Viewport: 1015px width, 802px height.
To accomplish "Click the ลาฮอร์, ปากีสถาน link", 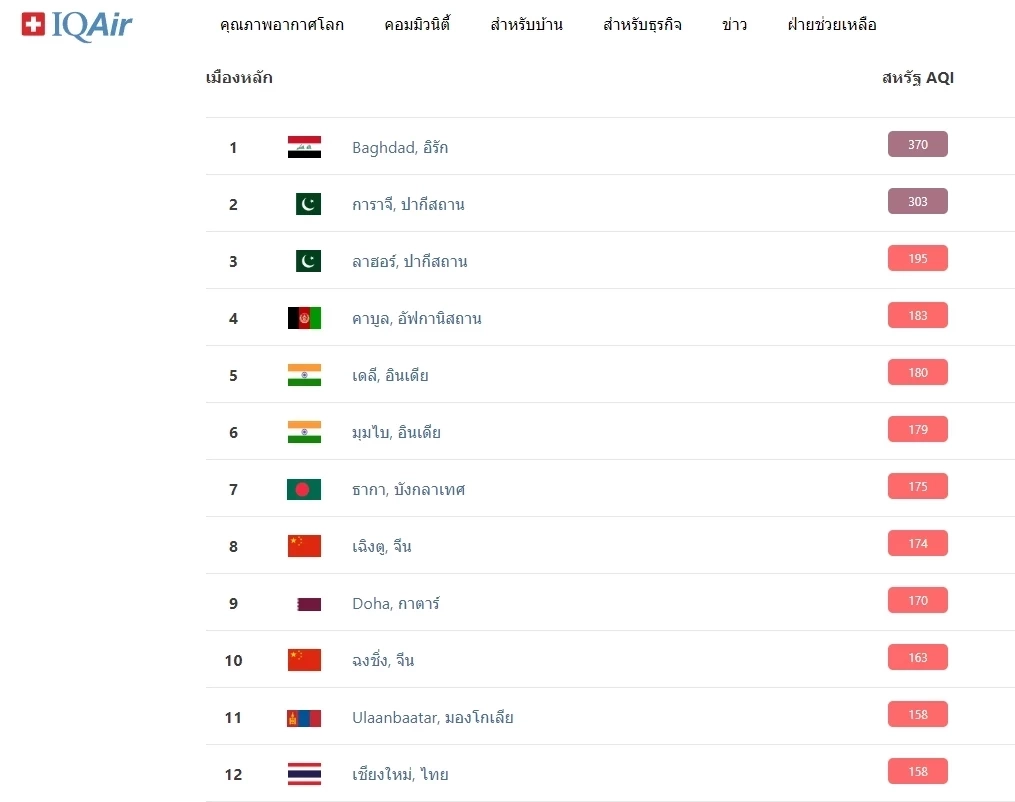I will (x=409, y=262).
